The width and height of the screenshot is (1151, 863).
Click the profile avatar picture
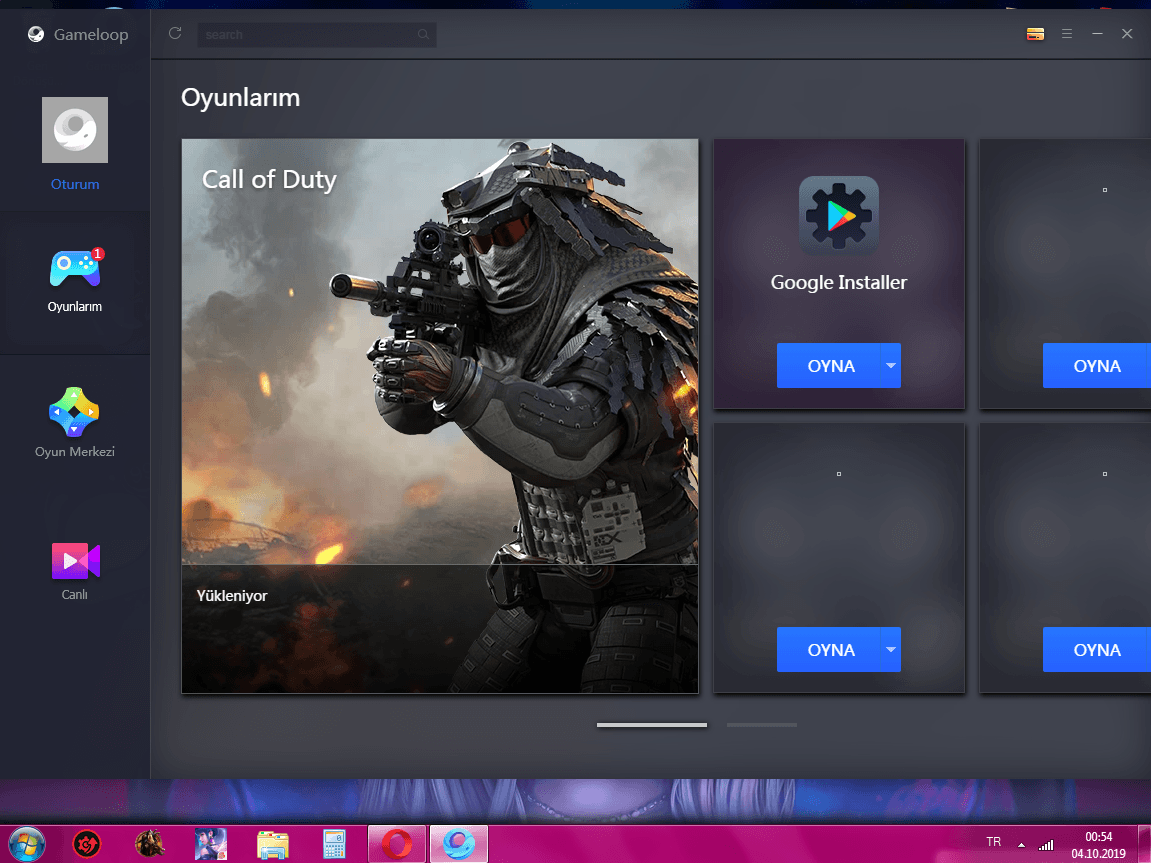pos(75,130)
